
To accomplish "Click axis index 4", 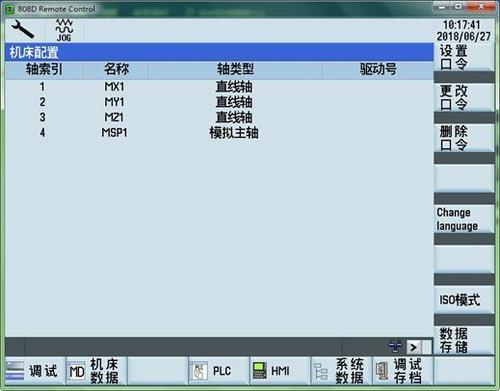I will point(42,133).
